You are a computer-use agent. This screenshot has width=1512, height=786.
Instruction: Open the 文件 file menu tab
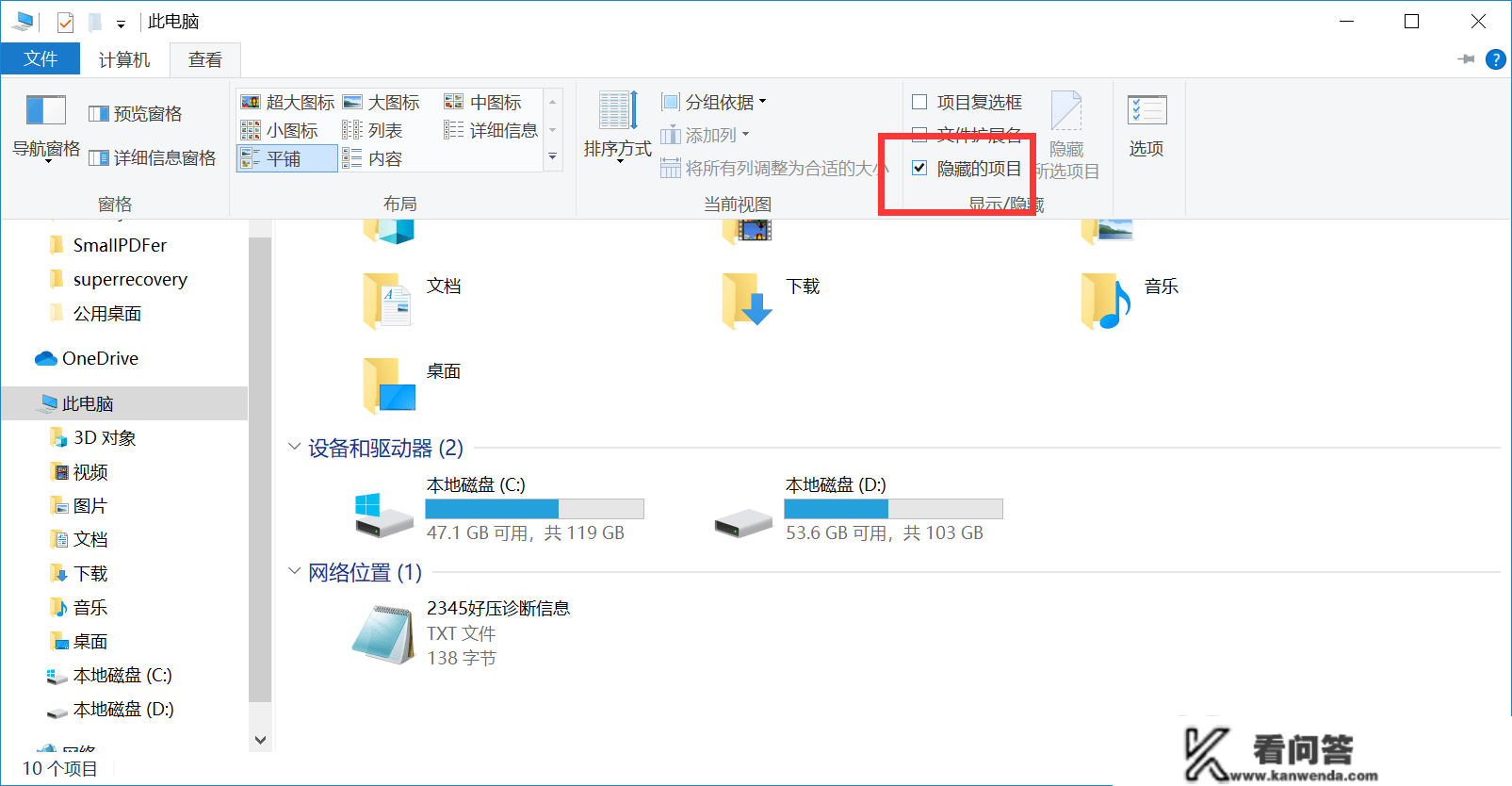pos(41,58)
